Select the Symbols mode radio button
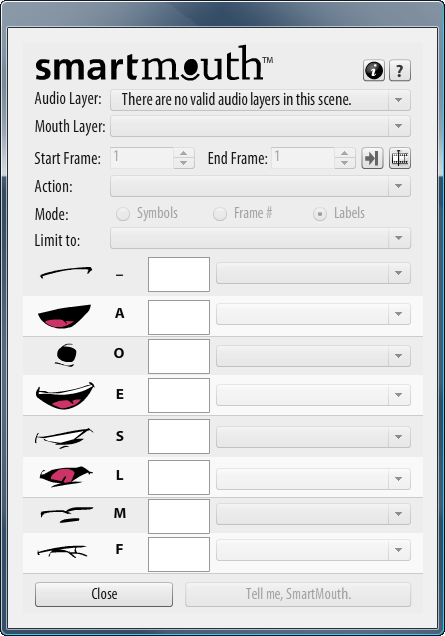Viewport: 445px width, 636px height. pyautogui.click(x=123, y=214)
